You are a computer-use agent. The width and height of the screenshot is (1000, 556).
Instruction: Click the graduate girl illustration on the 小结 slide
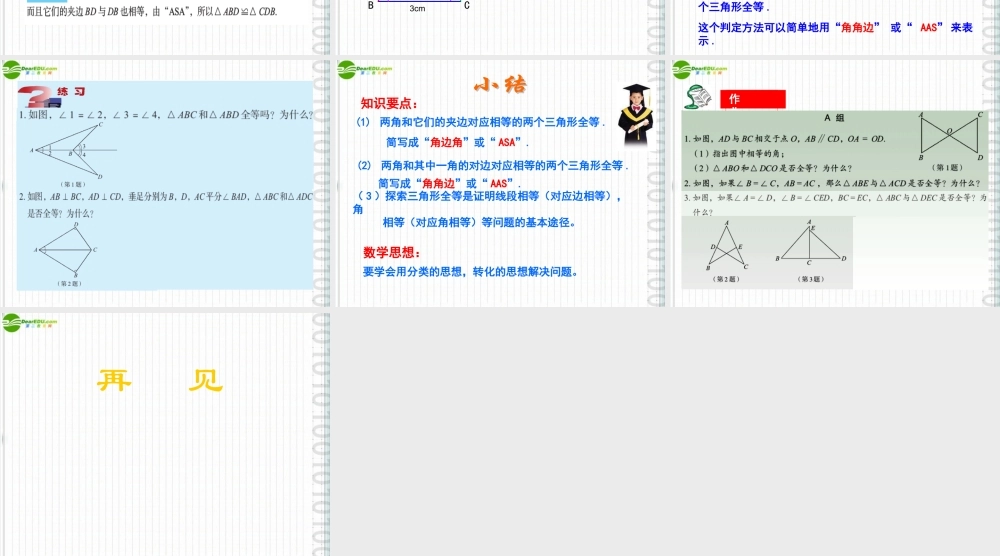click(636, 115)
